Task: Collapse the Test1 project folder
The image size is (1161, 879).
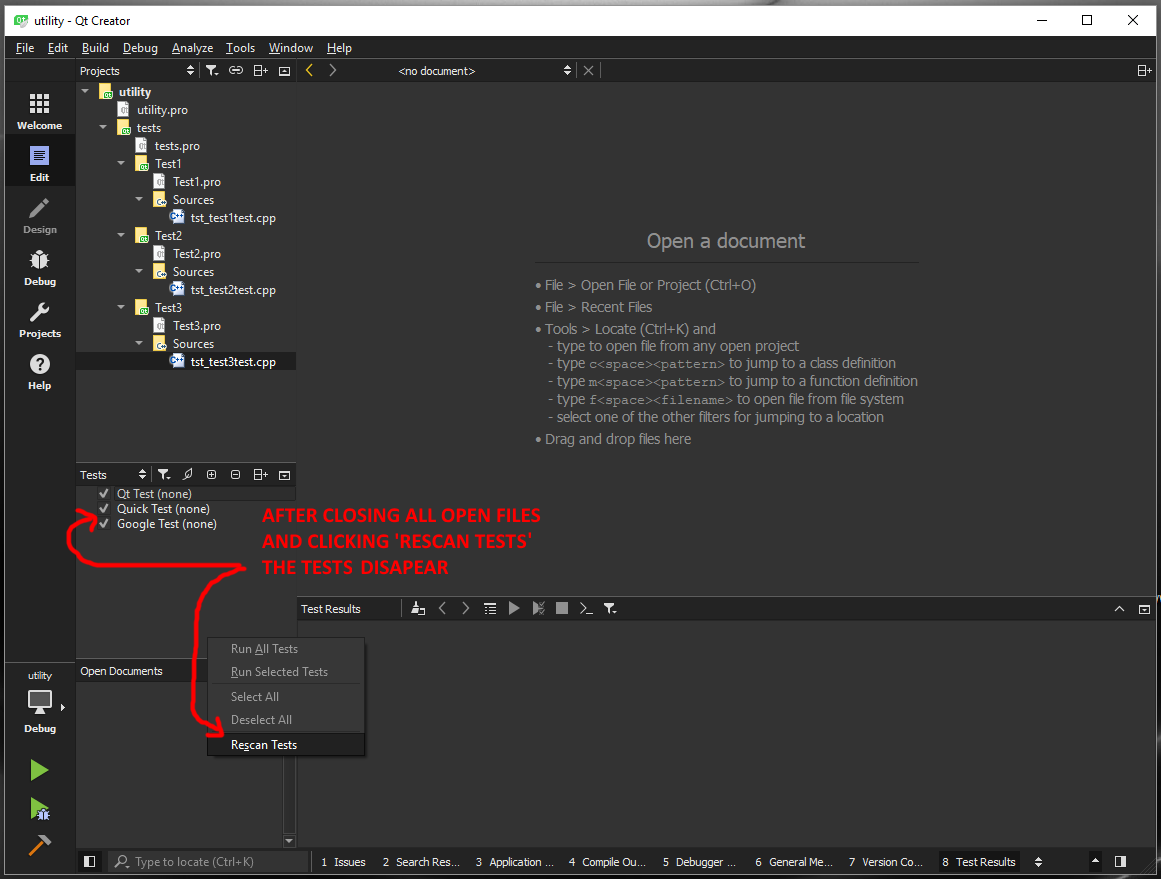Action: tap(121, 164)
